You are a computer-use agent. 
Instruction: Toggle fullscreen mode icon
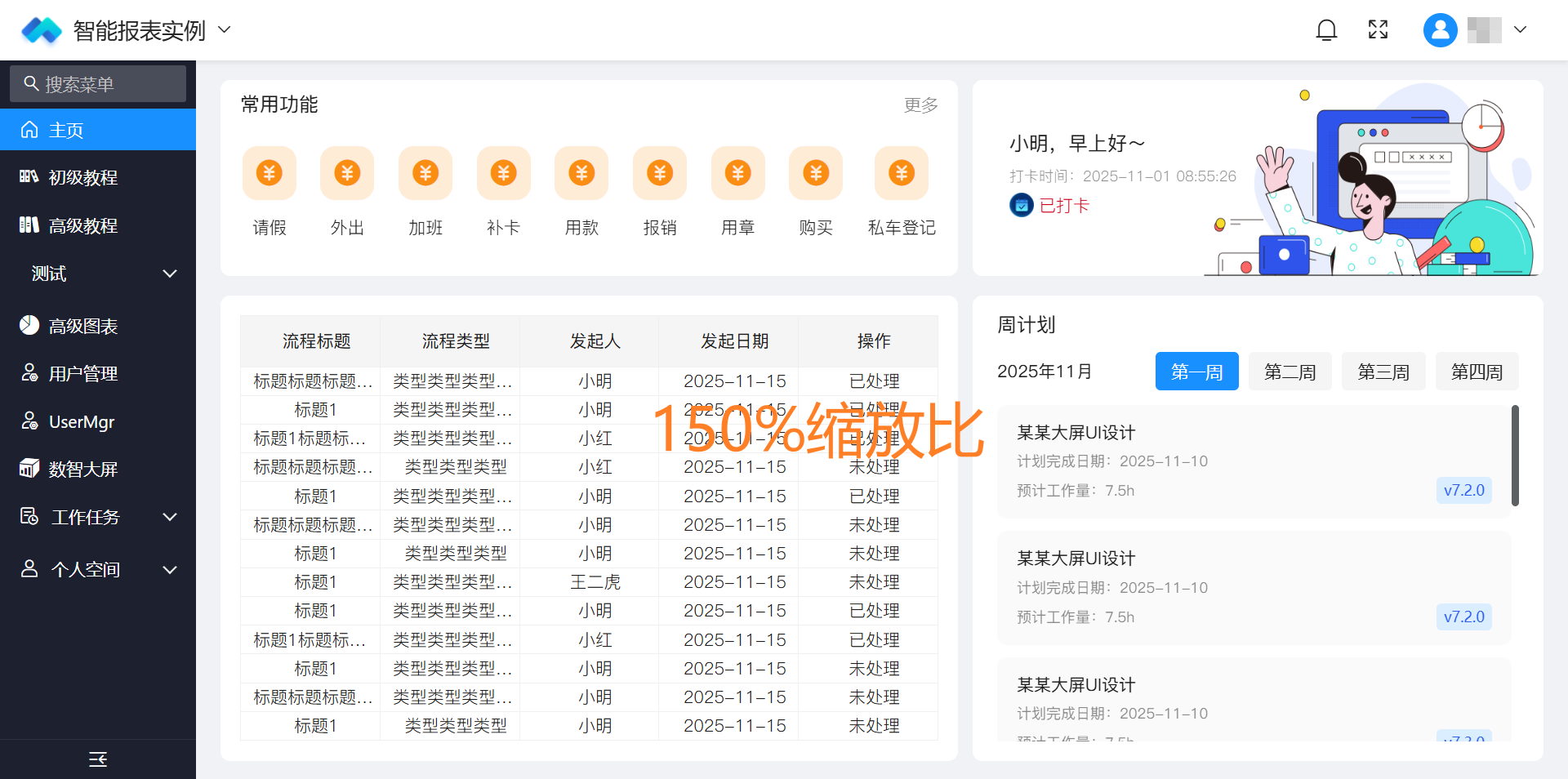click(x=1378, y=30)
